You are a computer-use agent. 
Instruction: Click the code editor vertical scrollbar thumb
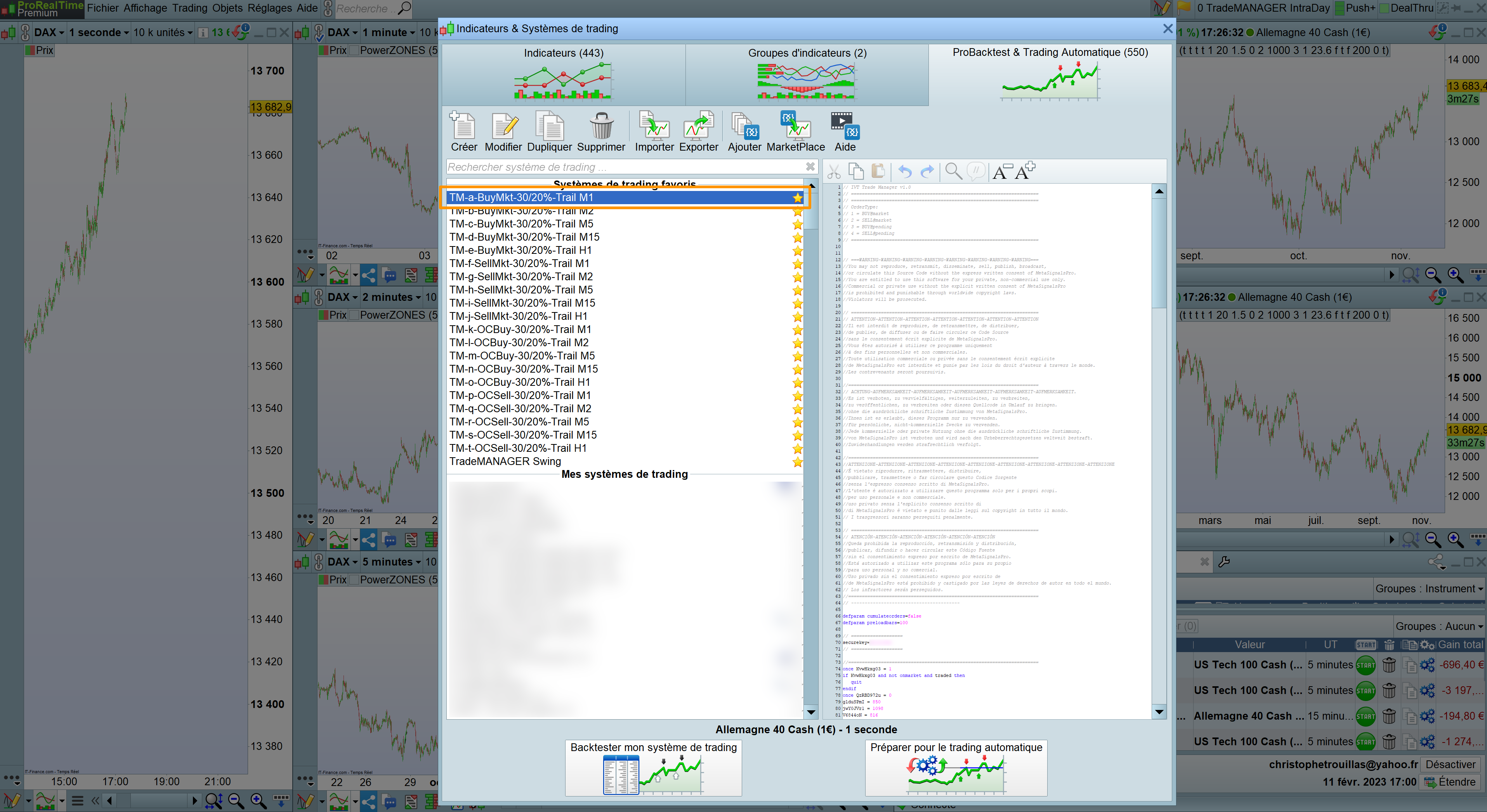coord(1159,253)
